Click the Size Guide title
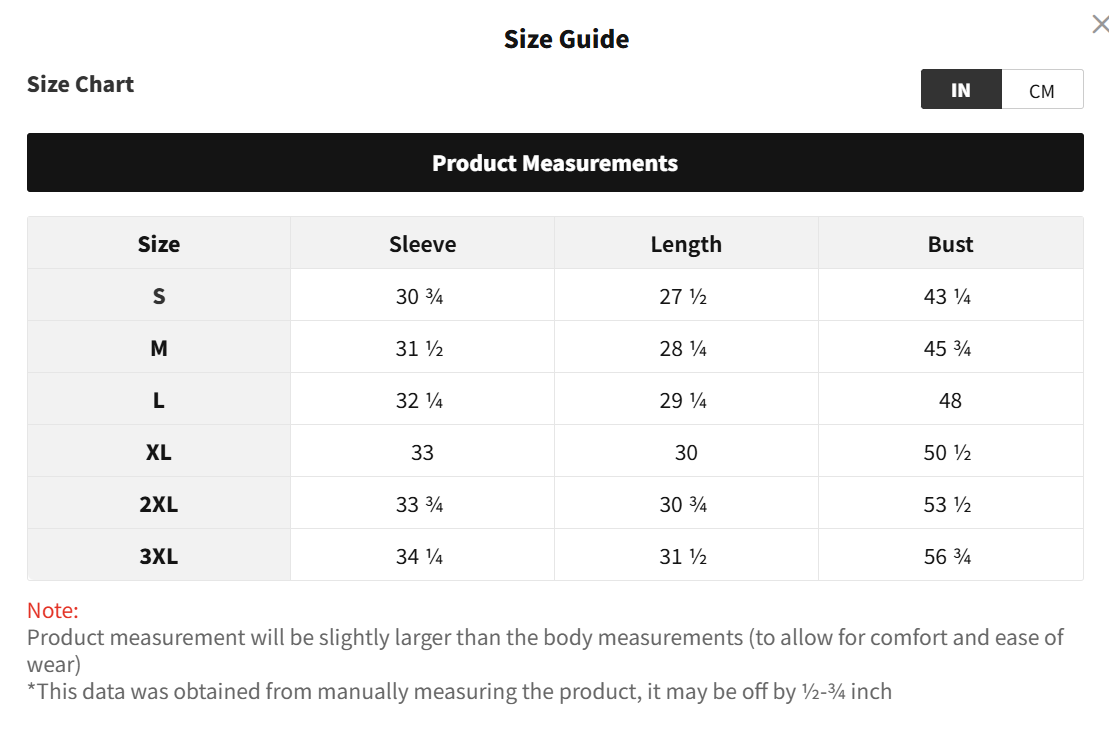 (566, 39)
